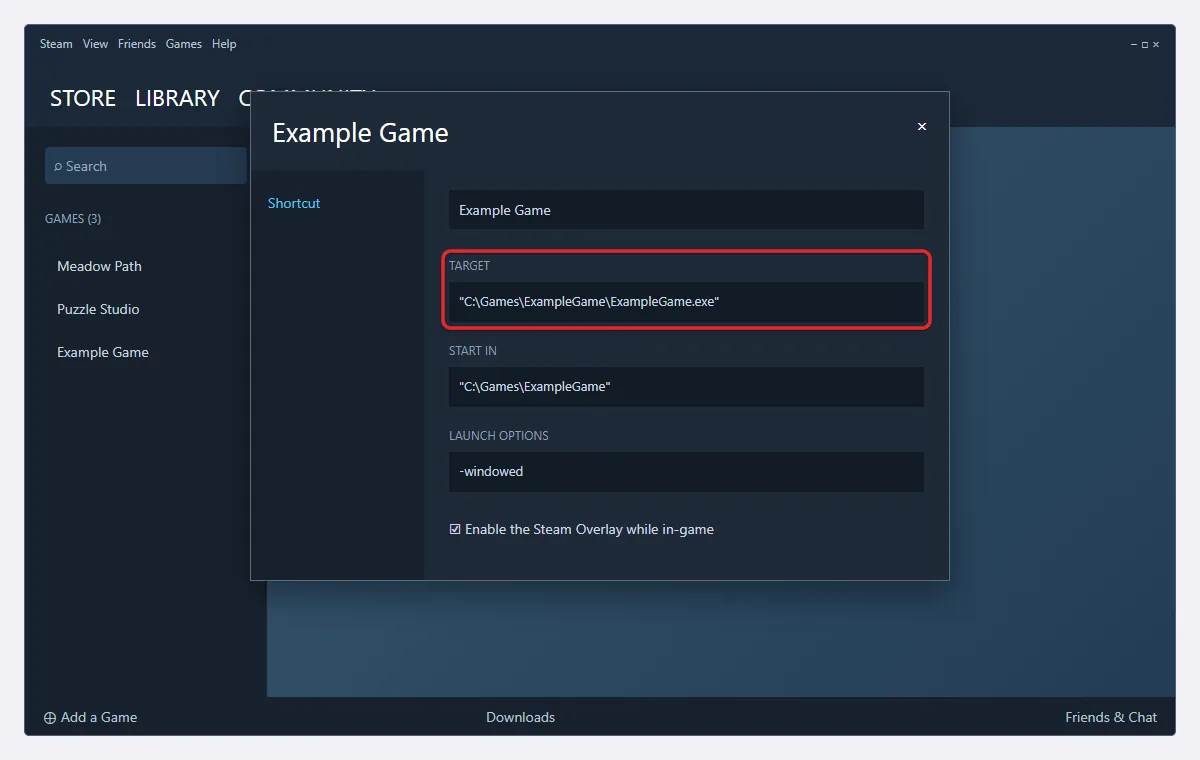Click the search magnifier icon
The image size is (1200, 760).
click(58, 167)
